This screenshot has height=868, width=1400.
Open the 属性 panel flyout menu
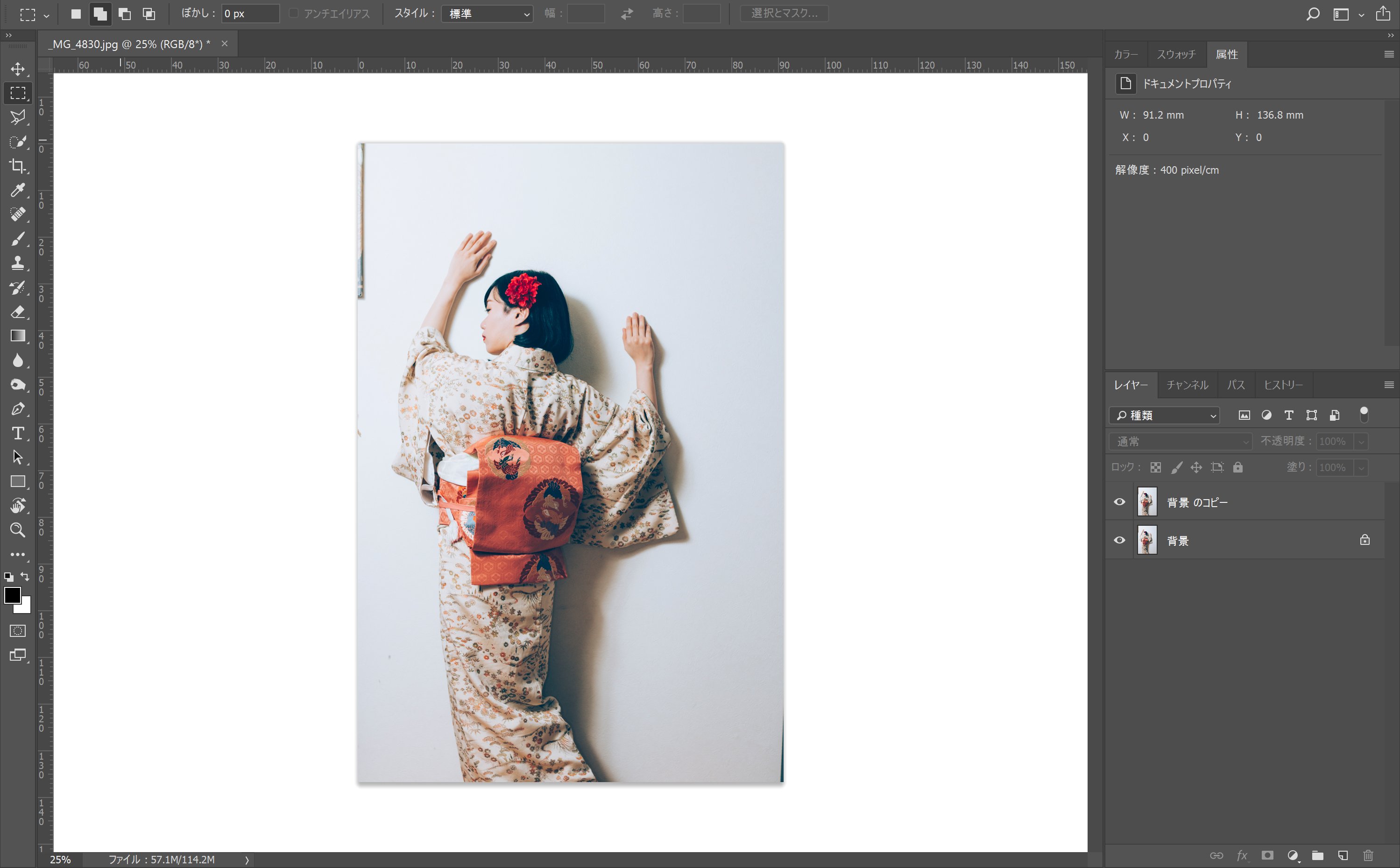(1389, 55)
